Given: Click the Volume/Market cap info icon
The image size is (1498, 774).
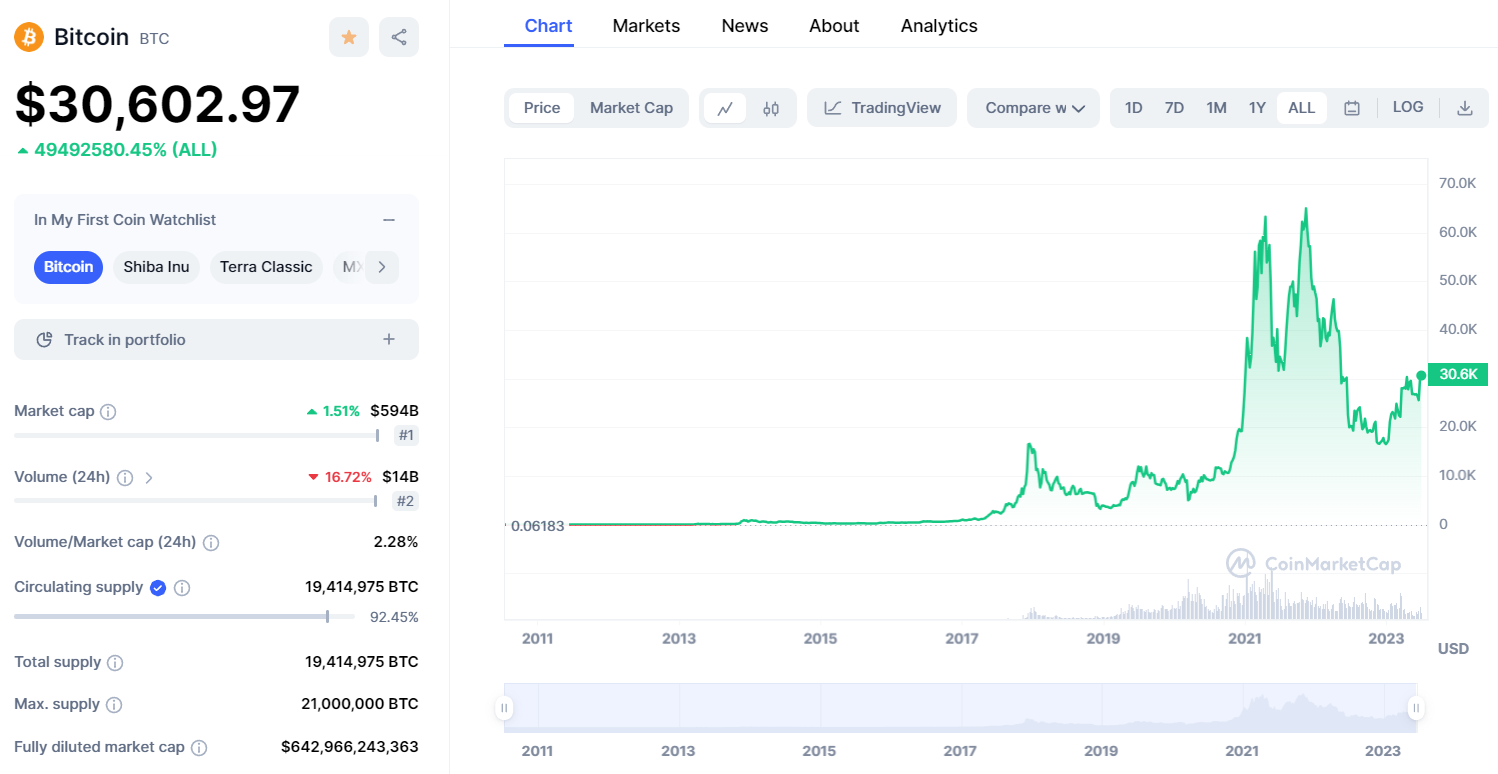Looking at the screenshot, I should point(211,543).
